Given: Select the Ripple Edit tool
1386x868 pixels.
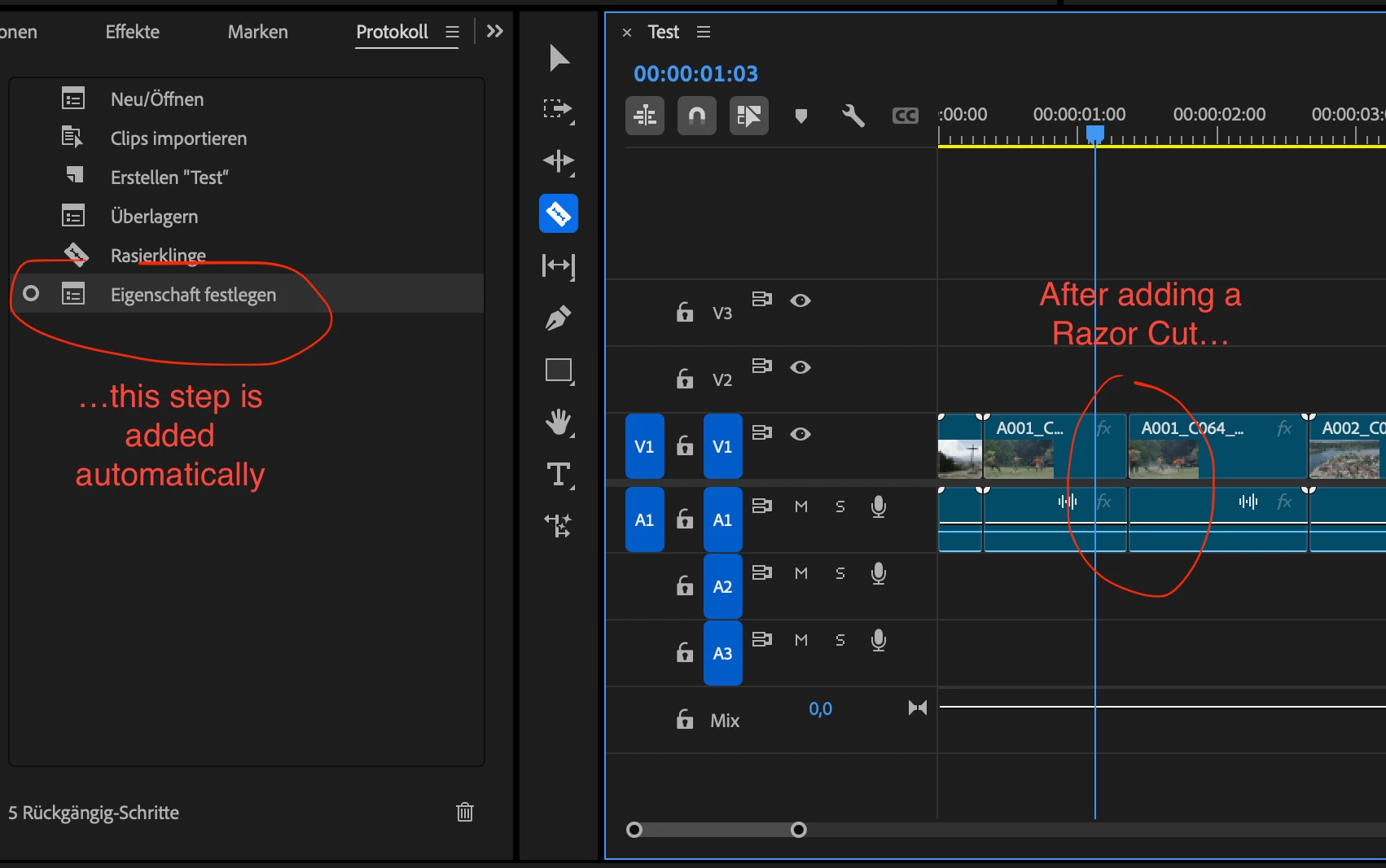Looking at the screenshot, I should (x=559, y=161).
